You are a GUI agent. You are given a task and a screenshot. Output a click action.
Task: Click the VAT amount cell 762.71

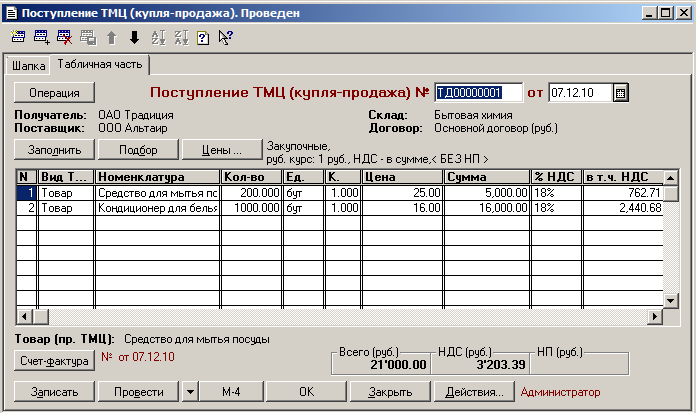[x=623, y=193]
